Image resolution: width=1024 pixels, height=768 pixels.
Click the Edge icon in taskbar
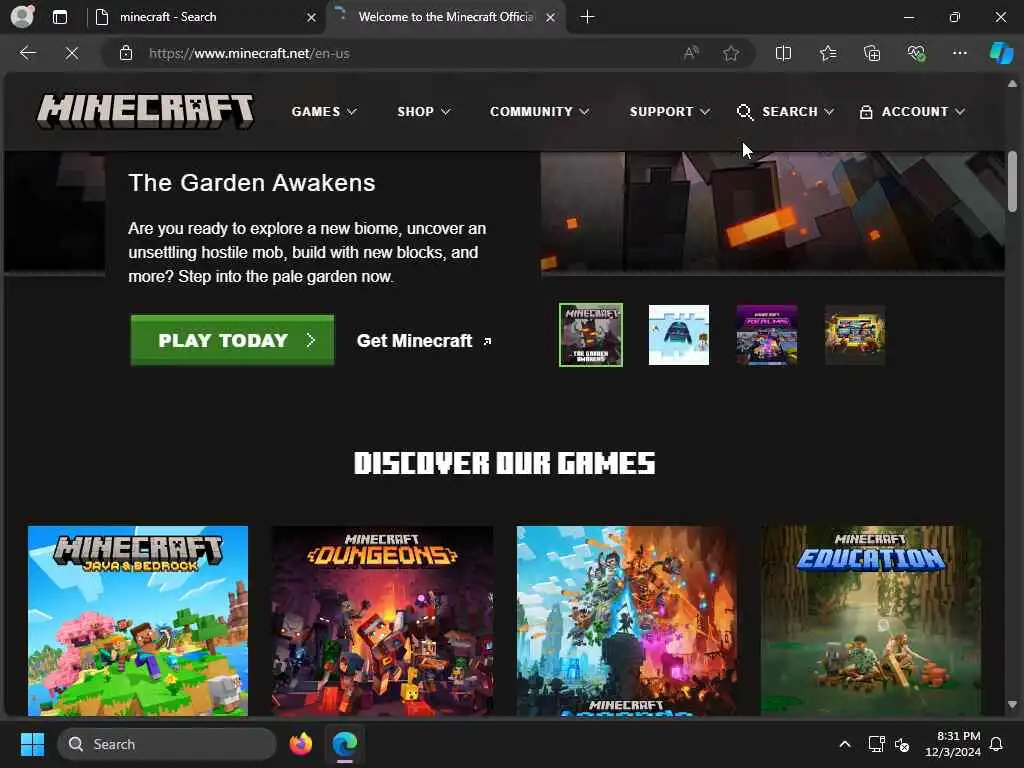pos(345,744)
